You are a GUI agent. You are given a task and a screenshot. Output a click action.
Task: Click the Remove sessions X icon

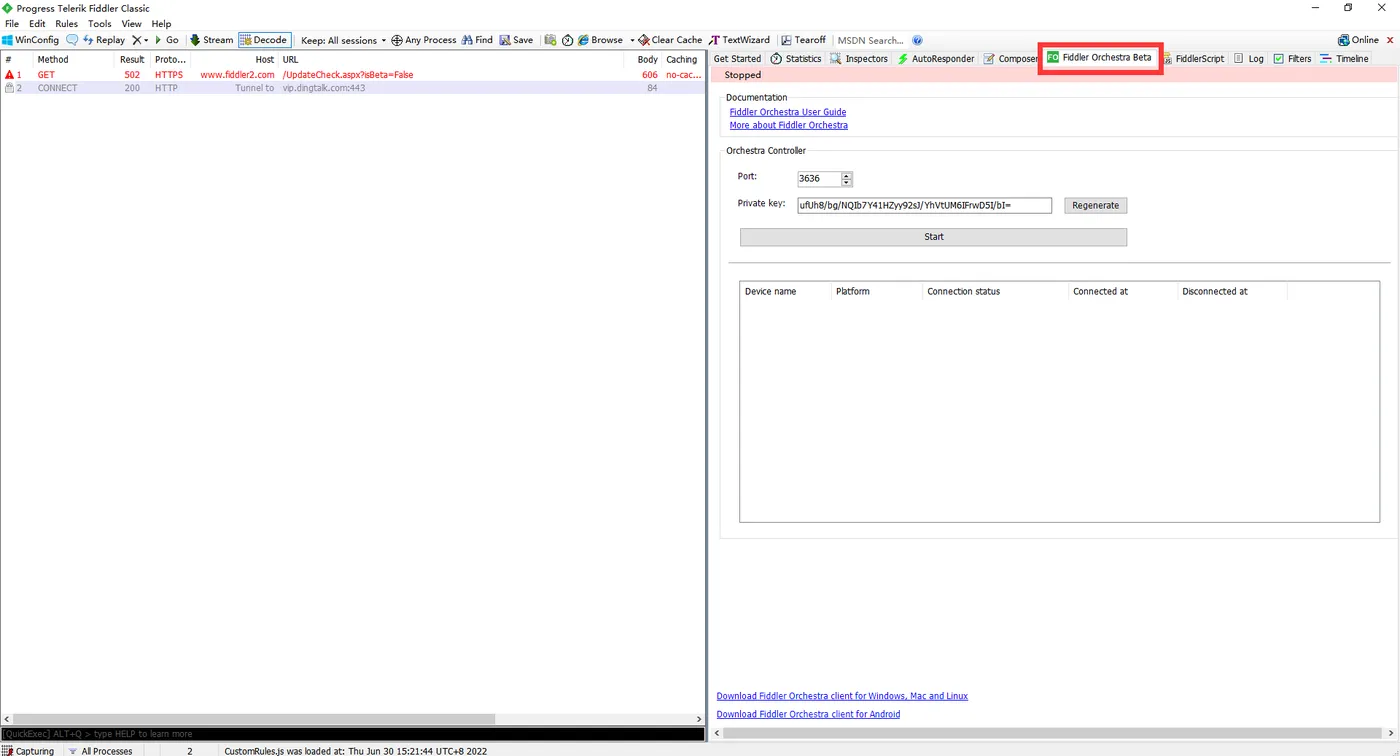click(x=137, y=40)
